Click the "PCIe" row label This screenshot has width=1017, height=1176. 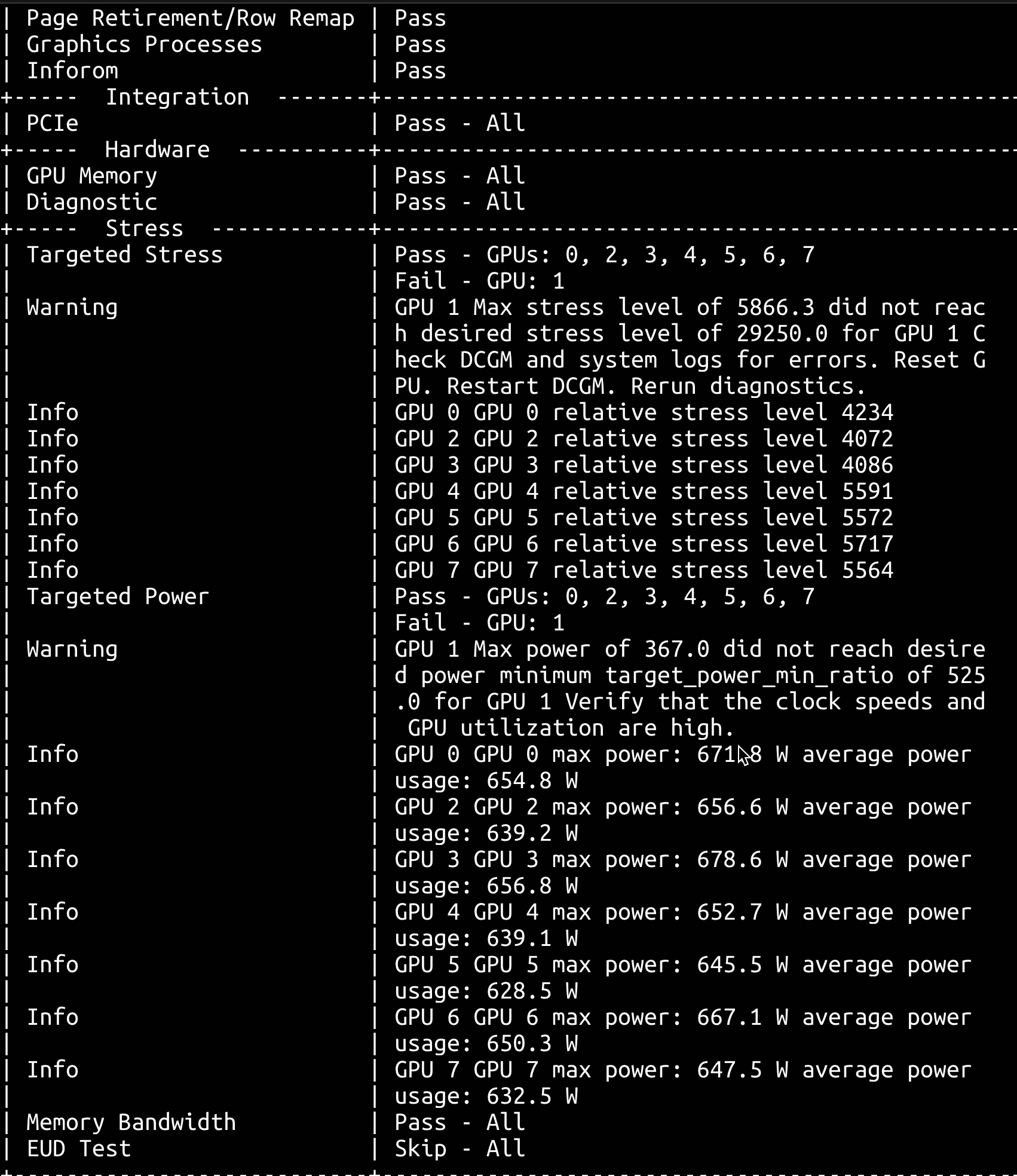[53, 124]
